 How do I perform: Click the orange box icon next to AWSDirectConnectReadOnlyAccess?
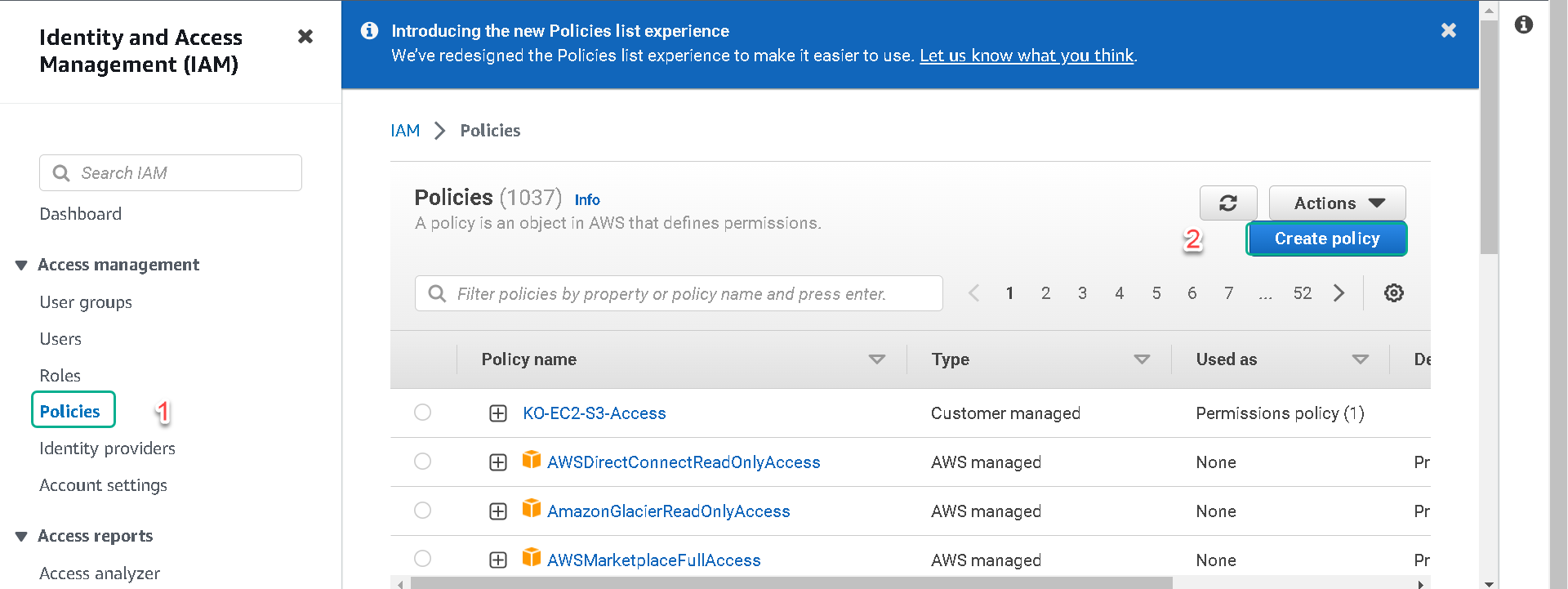tap(532, 460)
